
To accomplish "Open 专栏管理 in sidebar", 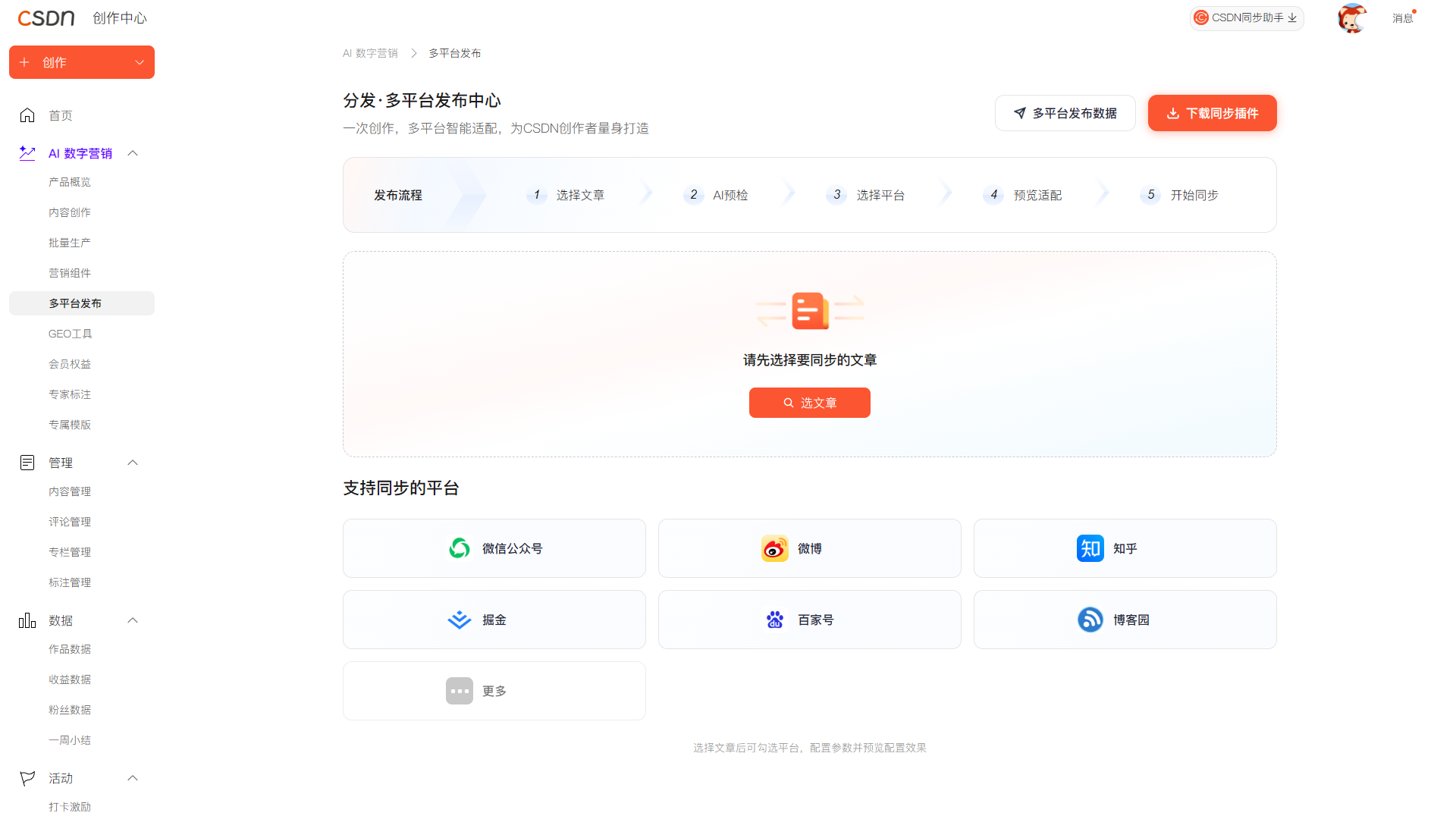I will pyautogui.click(x=70, y=552).
